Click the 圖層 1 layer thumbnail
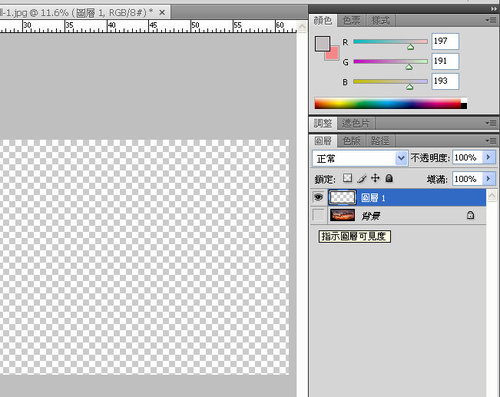 pyautogui.click(x=342, y=197)
